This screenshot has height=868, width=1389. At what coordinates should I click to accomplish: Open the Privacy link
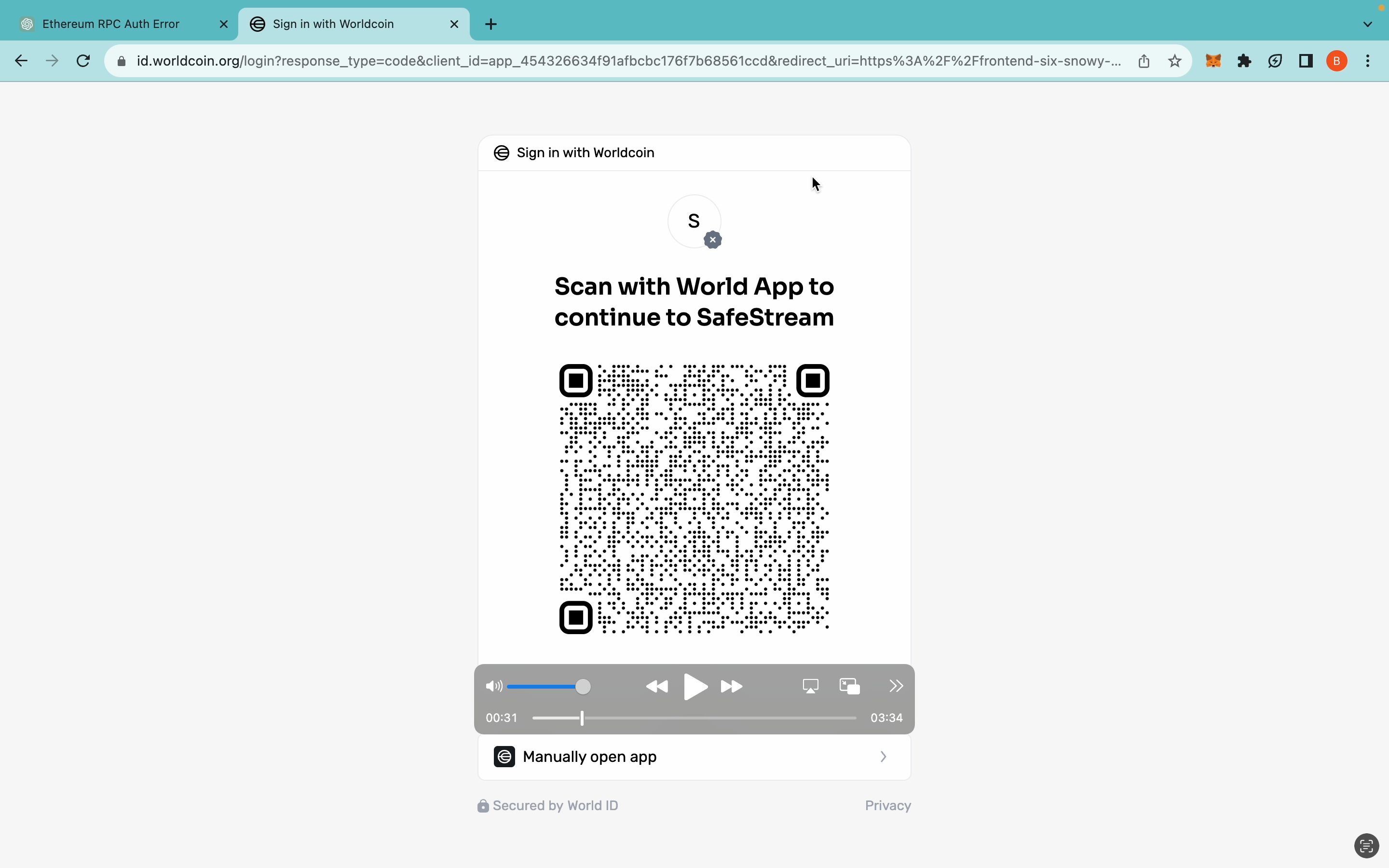point(888,805)
